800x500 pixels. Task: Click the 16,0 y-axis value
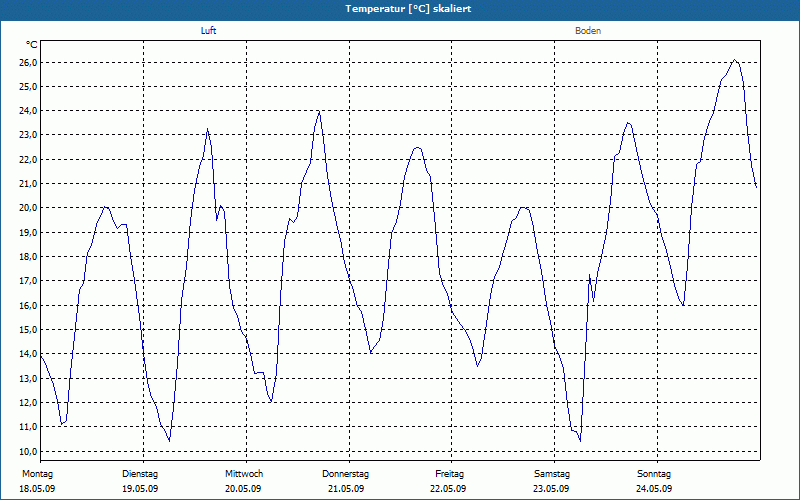(28, 306)
